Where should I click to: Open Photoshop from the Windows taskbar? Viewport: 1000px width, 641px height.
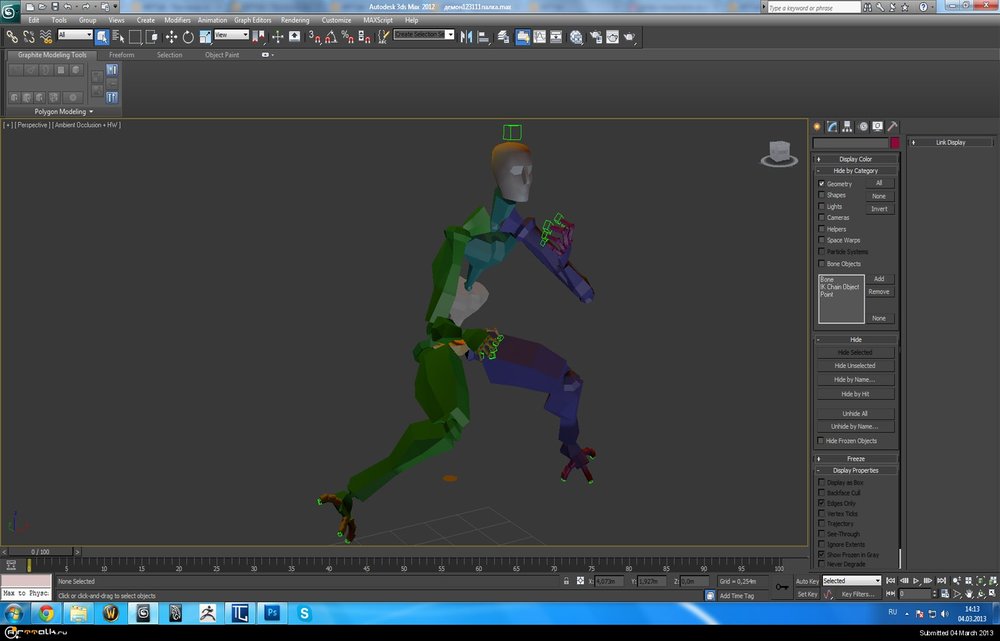pyautogui.click(x=270, y=612)
